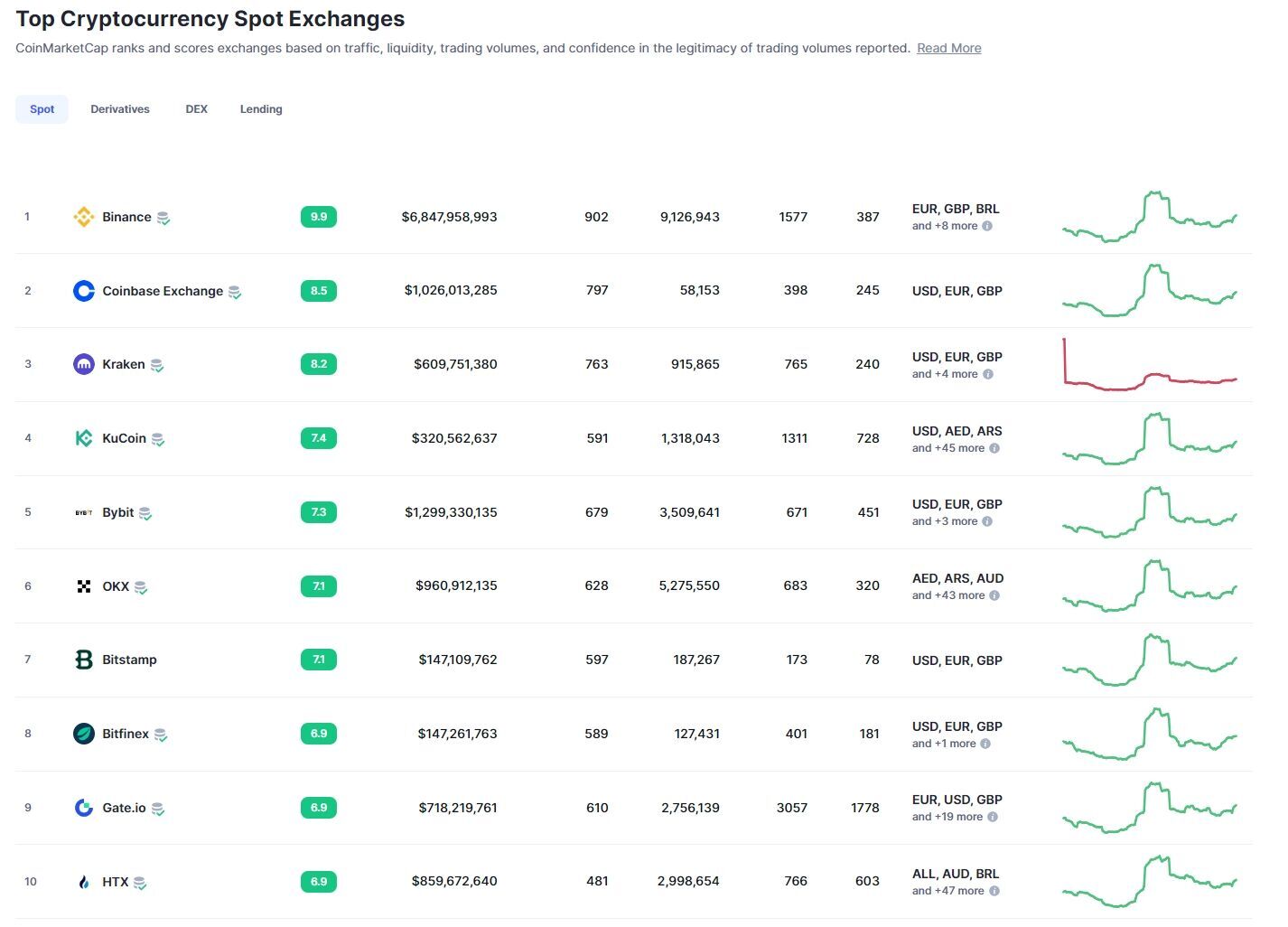
Task: Click Binance's 9.9 score badge
Action: click(318, 217)
